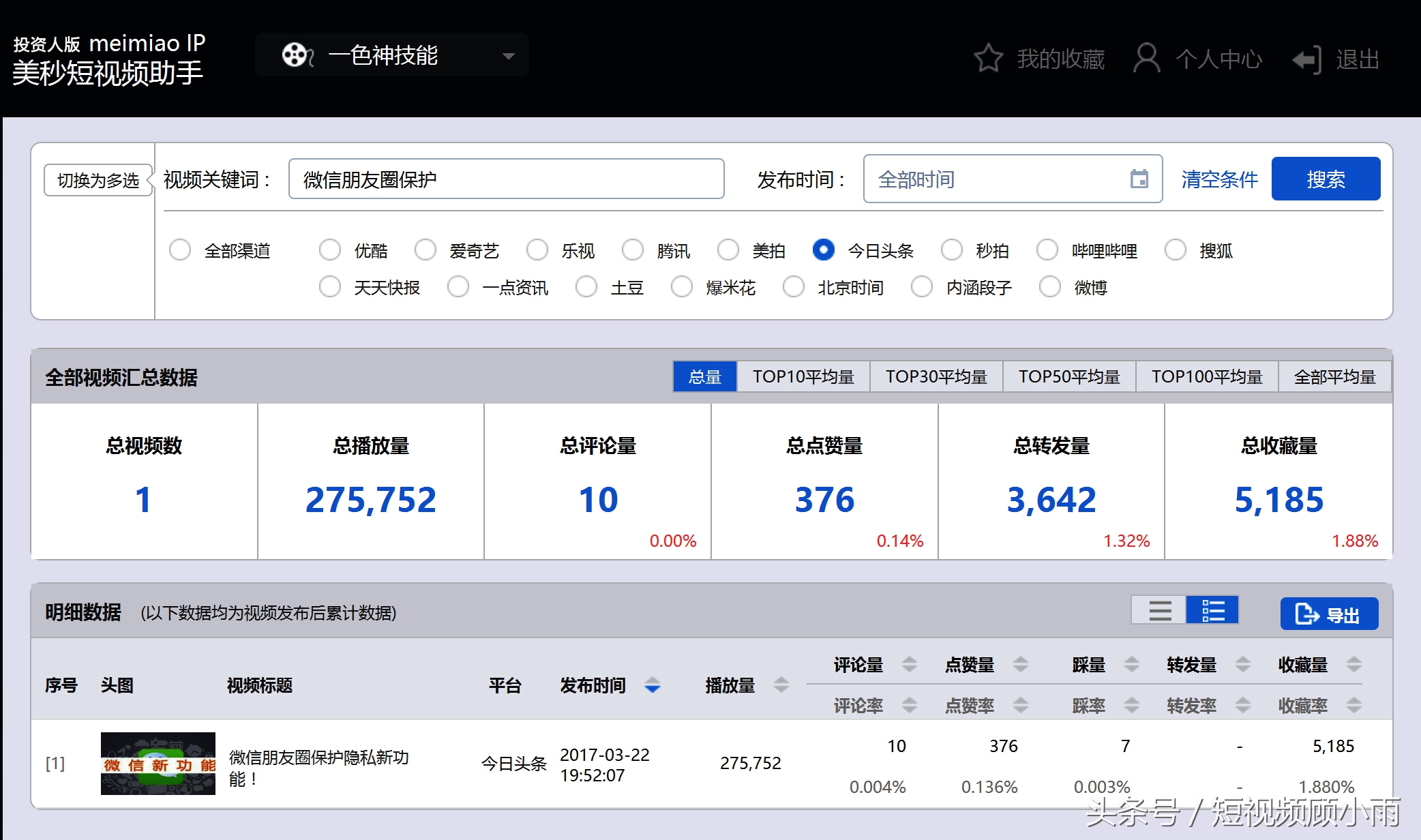Switch to the 全部平均量 tab
This screenshot has height=840, width=1421.
pos(1334,376)
